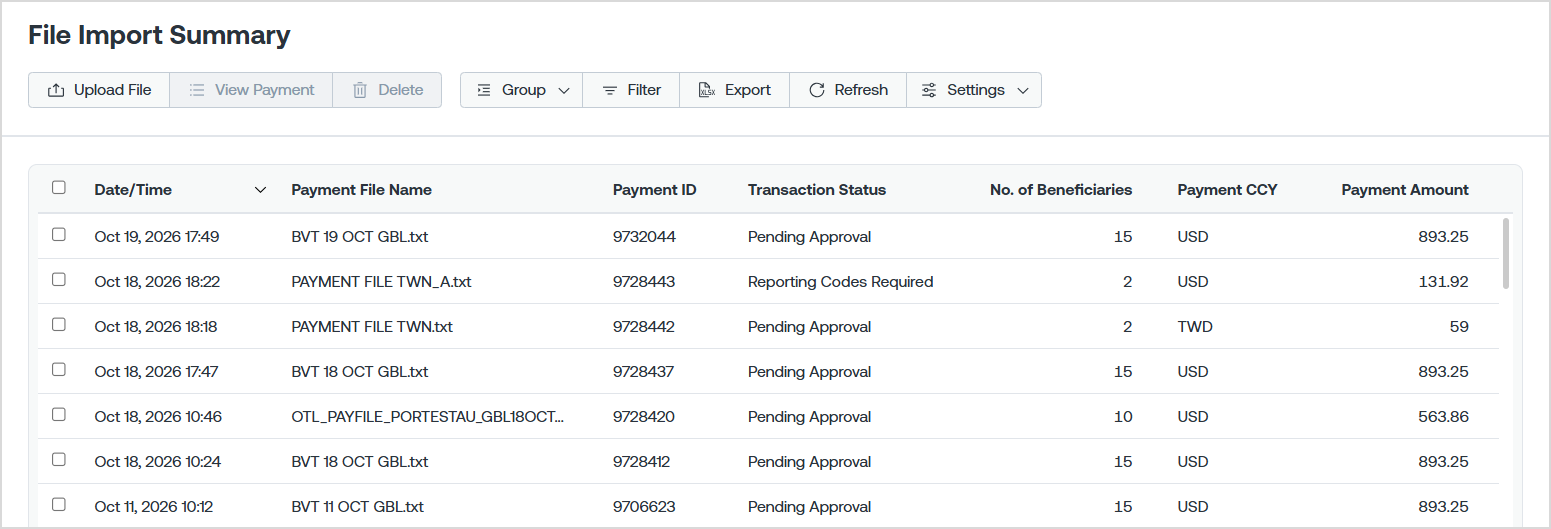Click the Upload File button
1551x529 pixels.
[x=99, y=90]
